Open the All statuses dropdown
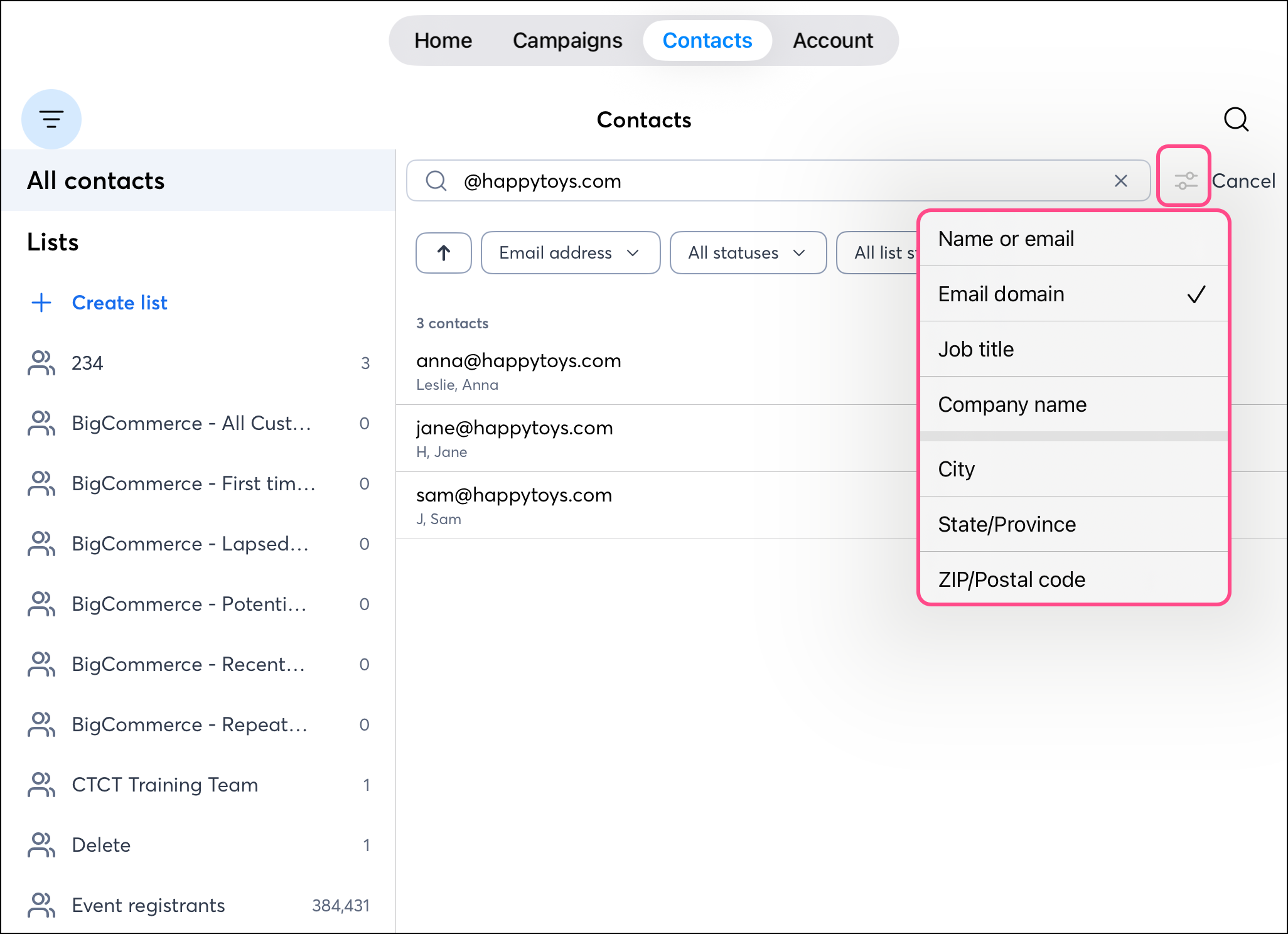The width and height of the screenshot is (1288, 934). tap(748, 253)
